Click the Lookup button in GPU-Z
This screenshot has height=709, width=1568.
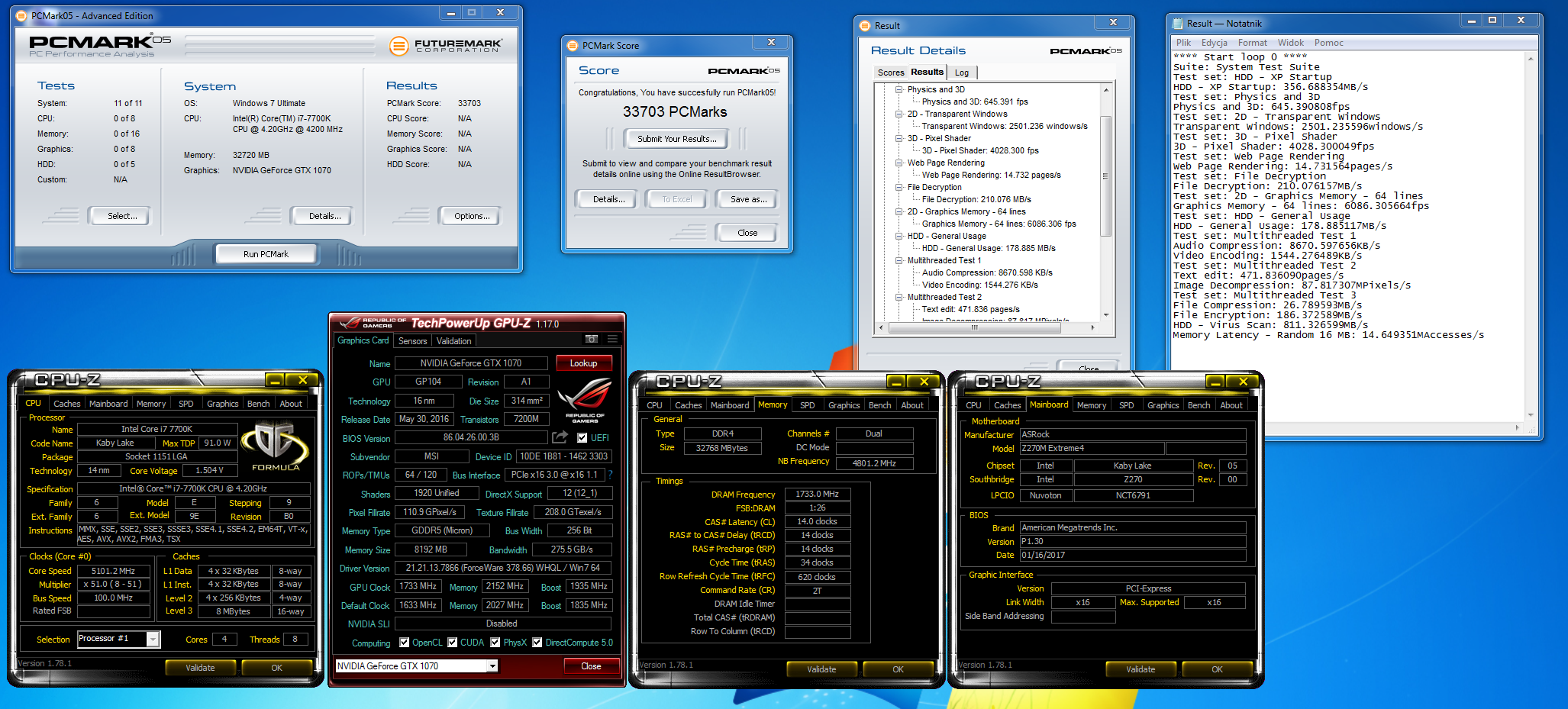coord(584,363)
